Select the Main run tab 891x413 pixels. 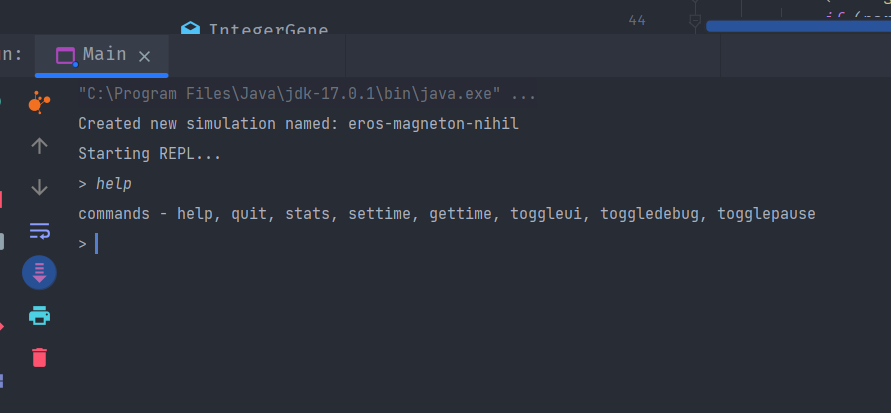(102, 55)
